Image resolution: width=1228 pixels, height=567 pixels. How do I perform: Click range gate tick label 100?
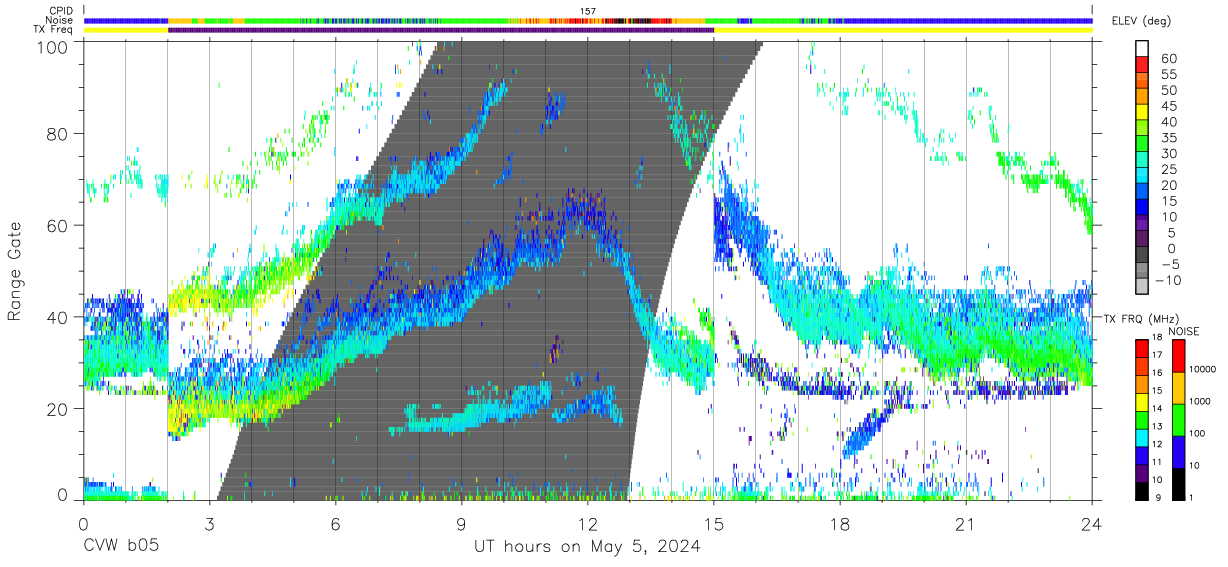(x=54, y=46)
